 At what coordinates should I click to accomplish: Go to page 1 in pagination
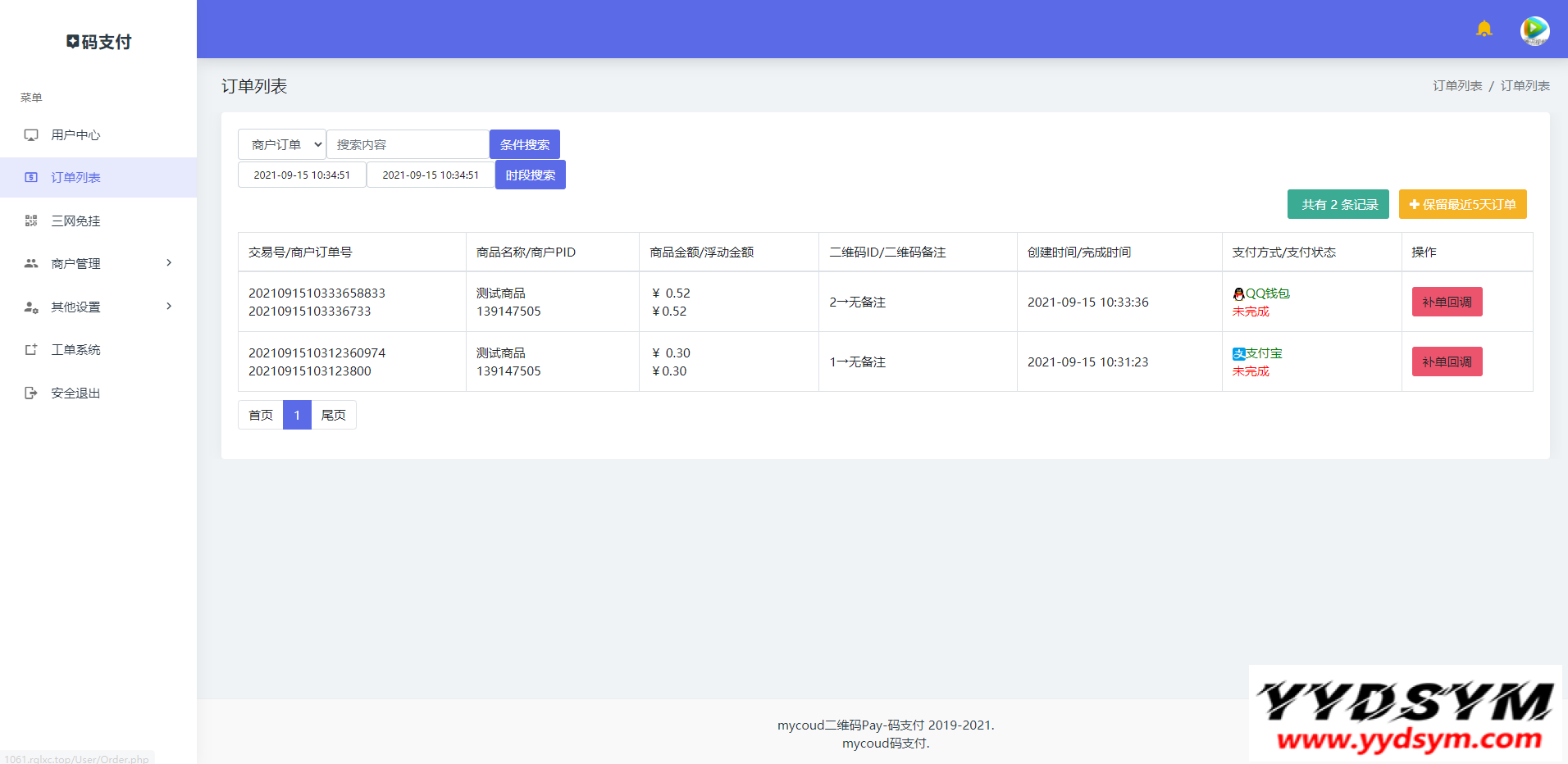coord(297,416)
